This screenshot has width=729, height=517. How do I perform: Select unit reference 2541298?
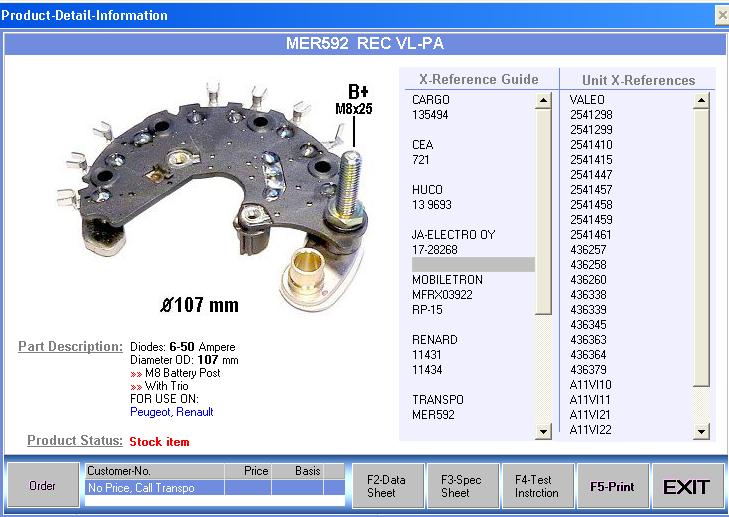[x=591, y=115]
